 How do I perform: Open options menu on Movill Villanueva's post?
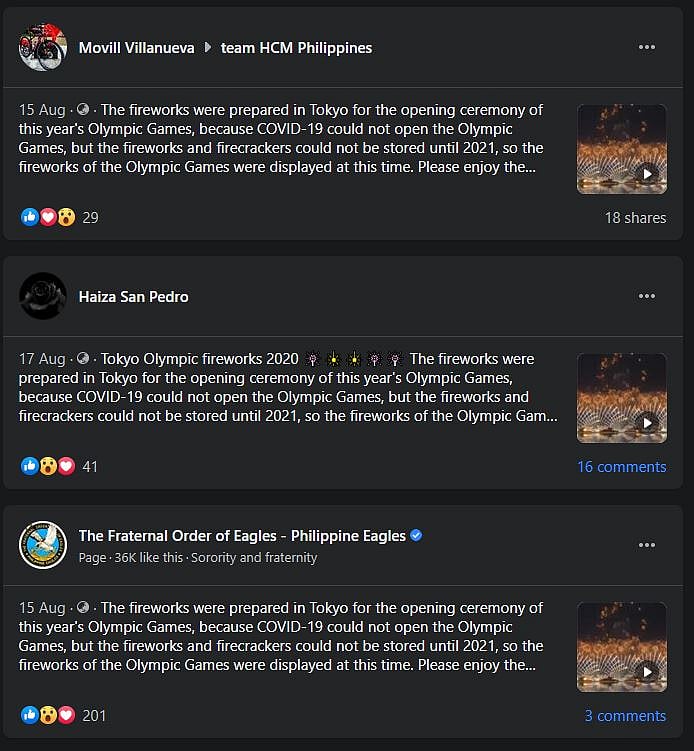click(x=647, y=47)
